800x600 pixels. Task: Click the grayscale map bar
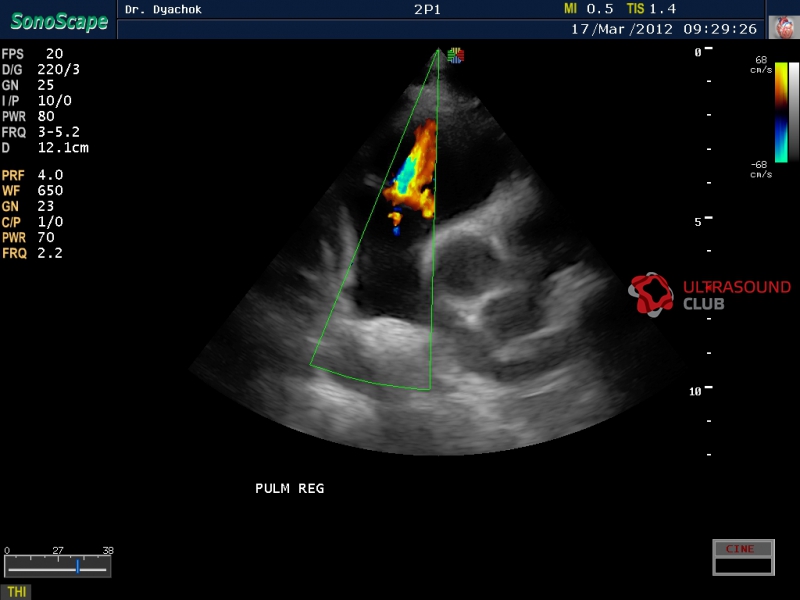794,112
